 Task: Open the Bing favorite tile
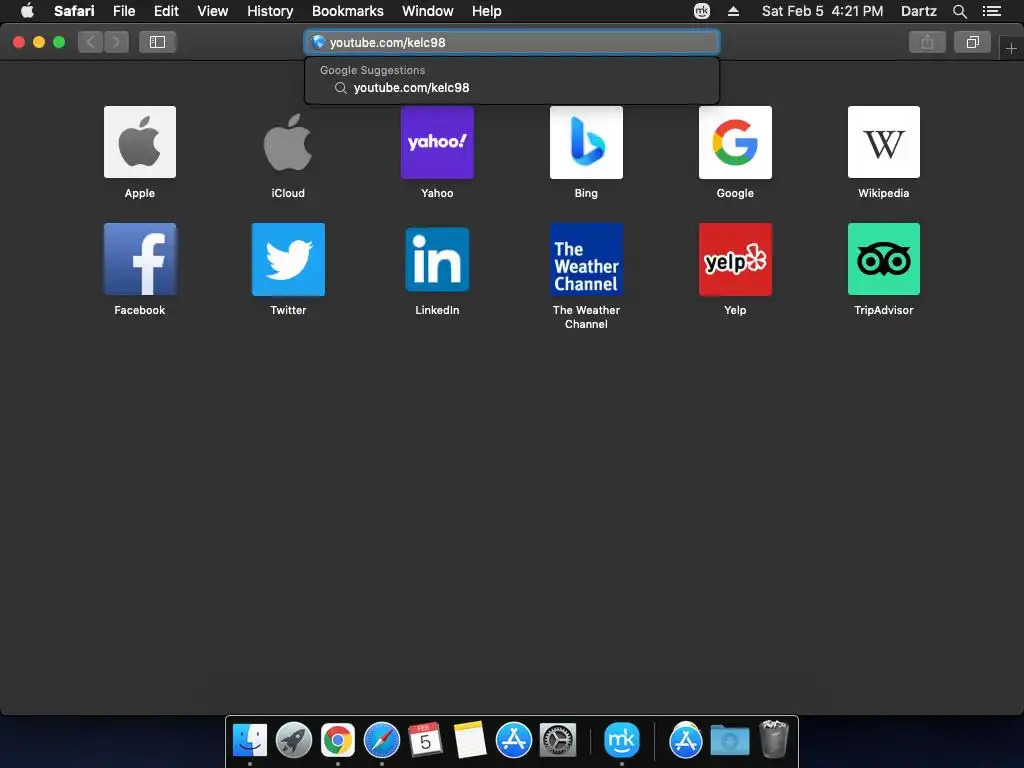click(x=586, y=142)
